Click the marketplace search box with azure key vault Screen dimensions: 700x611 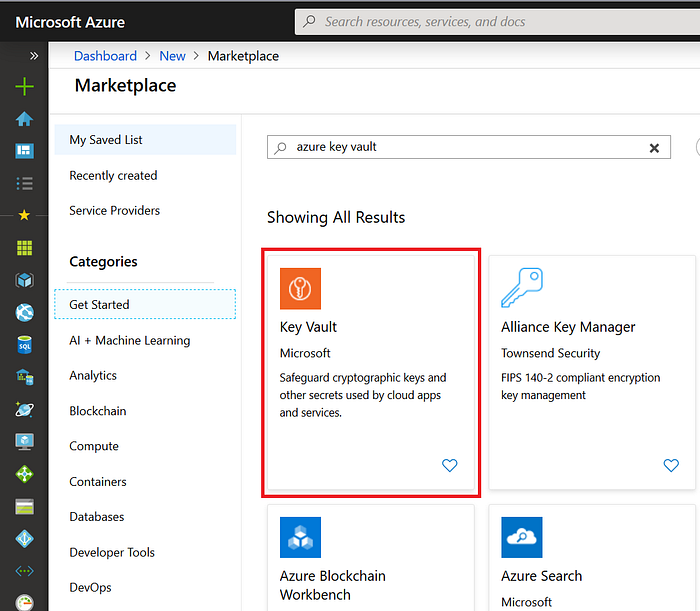tap(469, 147)
